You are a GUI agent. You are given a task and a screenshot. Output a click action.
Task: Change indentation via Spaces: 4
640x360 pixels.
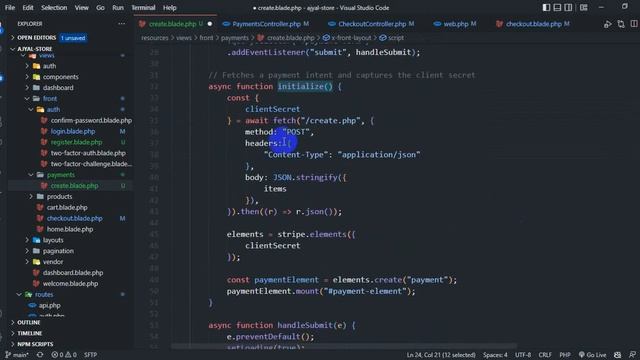click(495, 355)
